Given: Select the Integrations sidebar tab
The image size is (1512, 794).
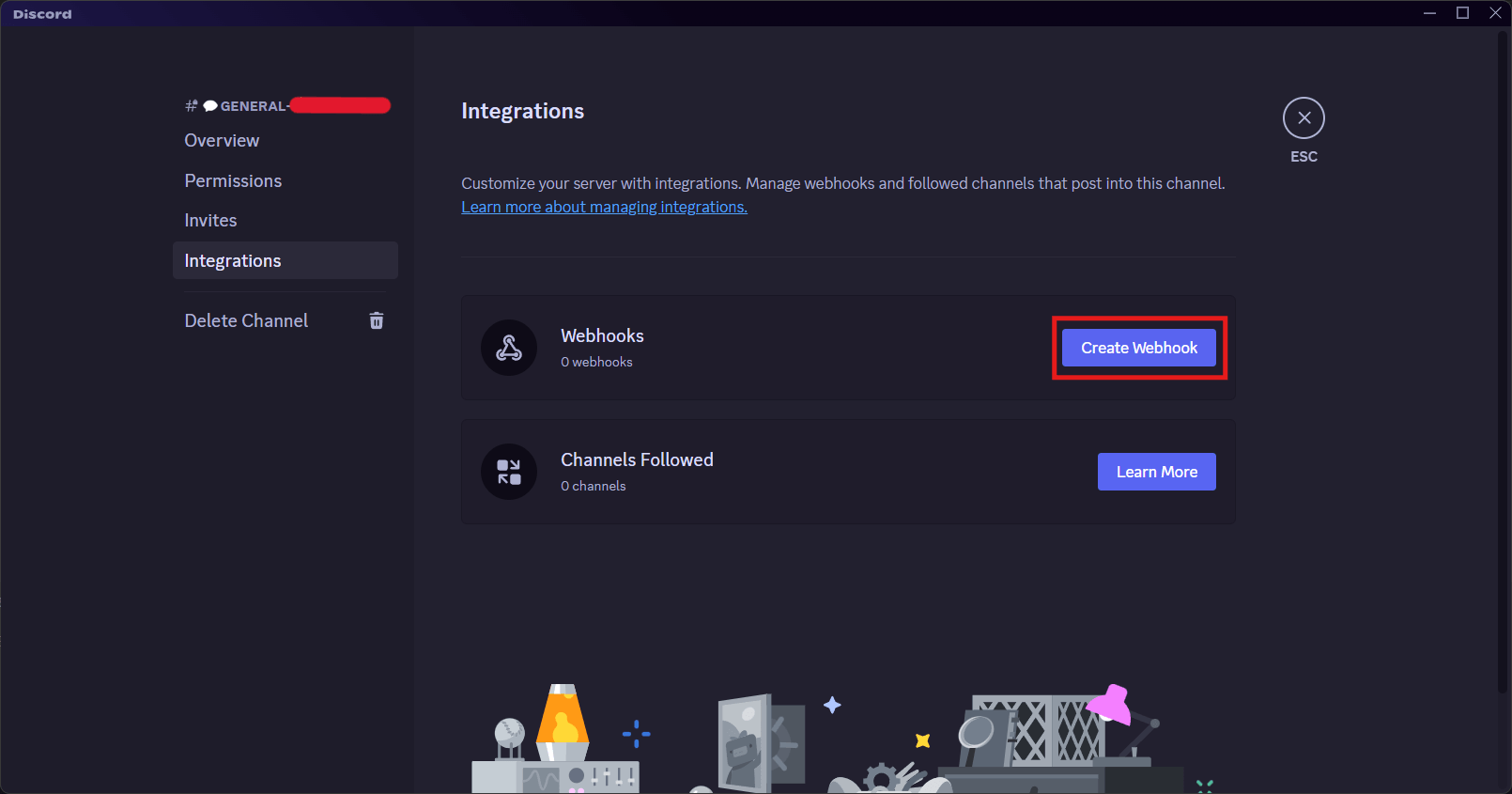Looking at the screenshot, I should [285, 260].
